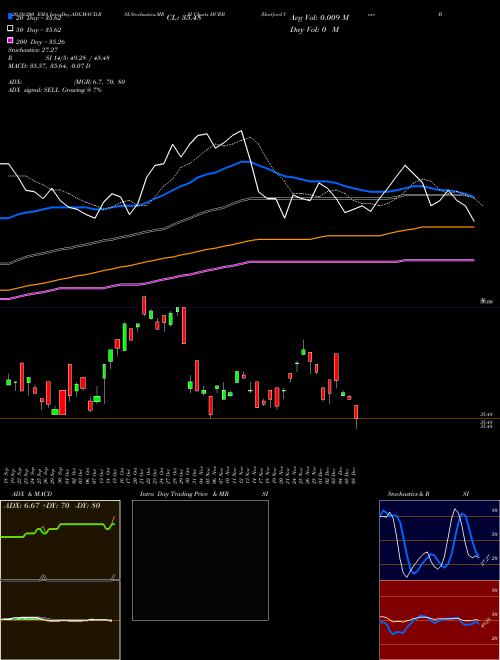This screenshot has width=500, height=660.
Task: Click the 'CL: 35.48' closing price label
Action: [x=184, y=18]
